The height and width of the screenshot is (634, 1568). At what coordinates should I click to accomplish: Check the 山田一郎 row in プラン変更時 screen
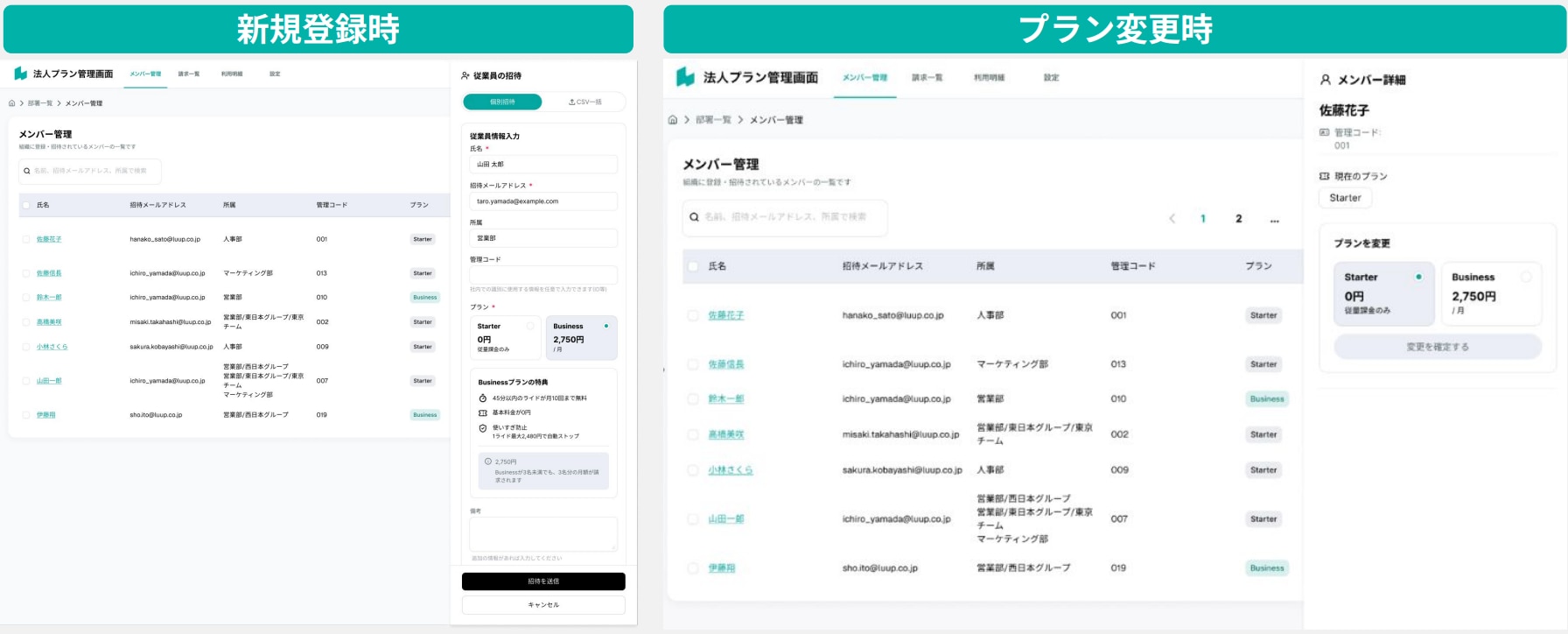click(693, 519)
